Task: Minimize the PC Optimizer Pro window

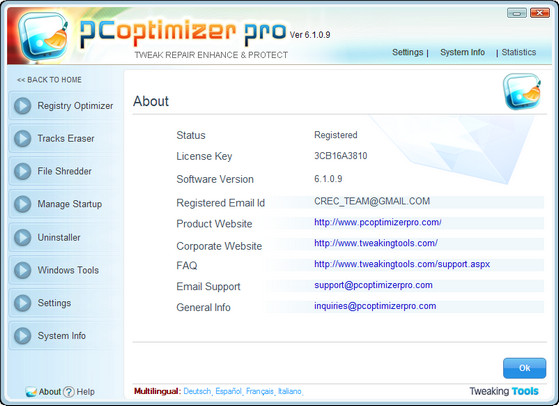Action: coord(517,13)
